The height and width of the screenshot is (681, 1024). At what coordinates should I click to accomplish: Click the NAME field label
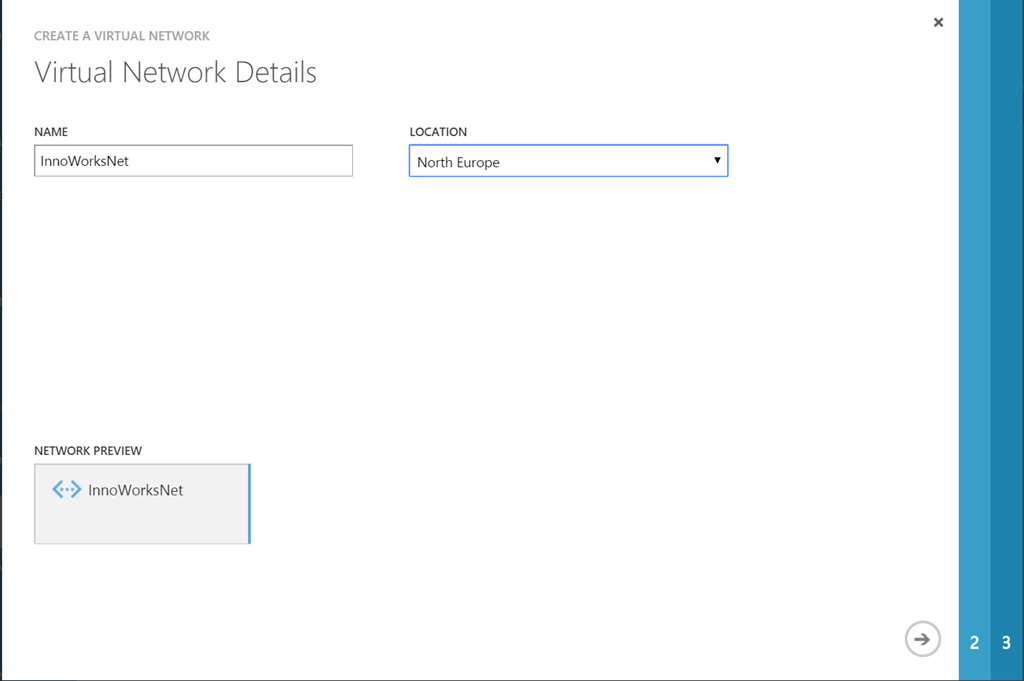[x=51, y=132]
